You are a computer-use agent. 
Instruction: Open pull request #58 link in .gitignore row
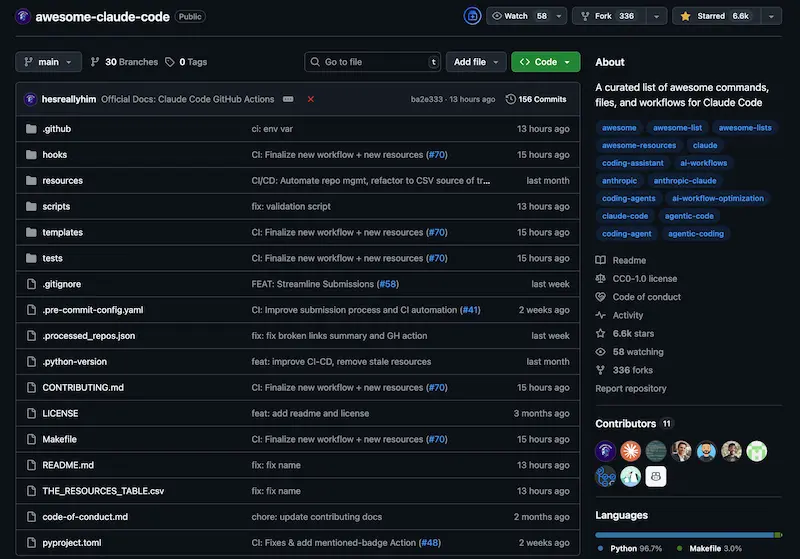388,284
